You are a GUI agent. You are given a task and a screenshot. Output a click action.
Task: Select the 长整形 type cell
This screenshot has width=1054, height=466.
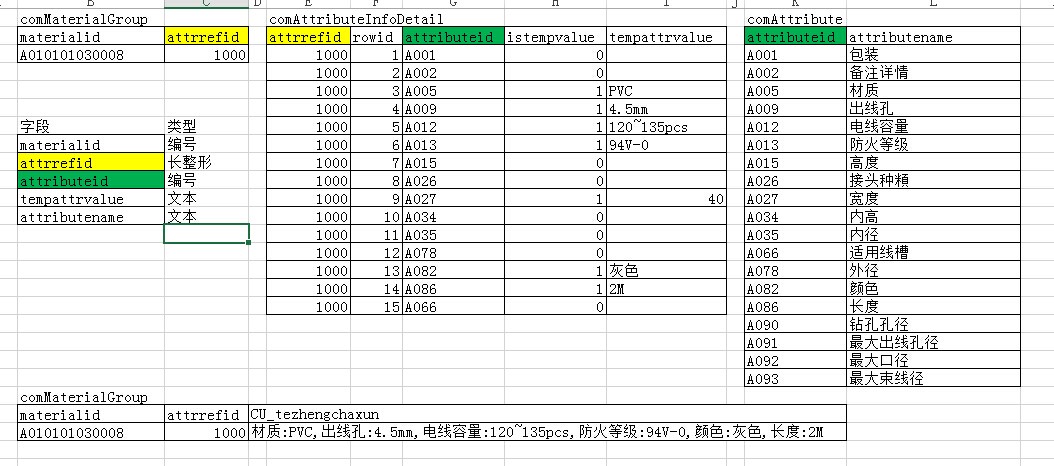point(206,163)
